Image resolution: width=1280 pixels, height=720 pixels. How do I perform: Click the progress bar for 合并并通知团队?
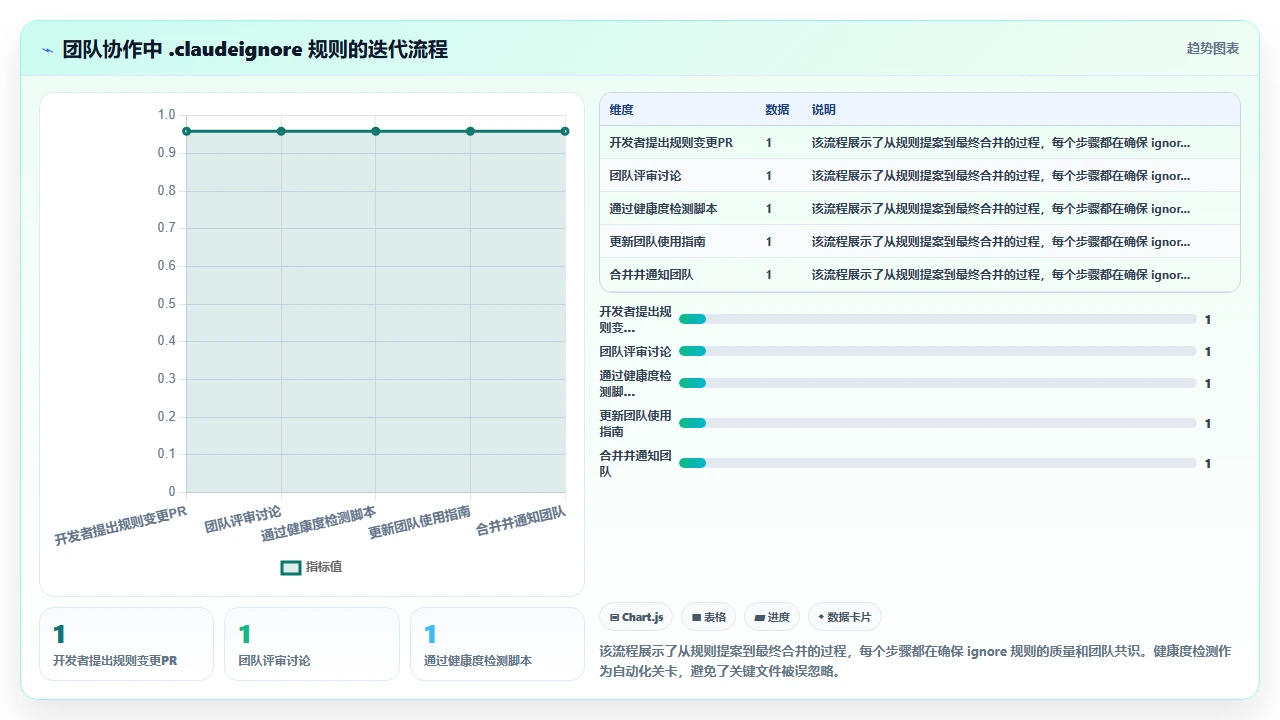coord(938,463)
